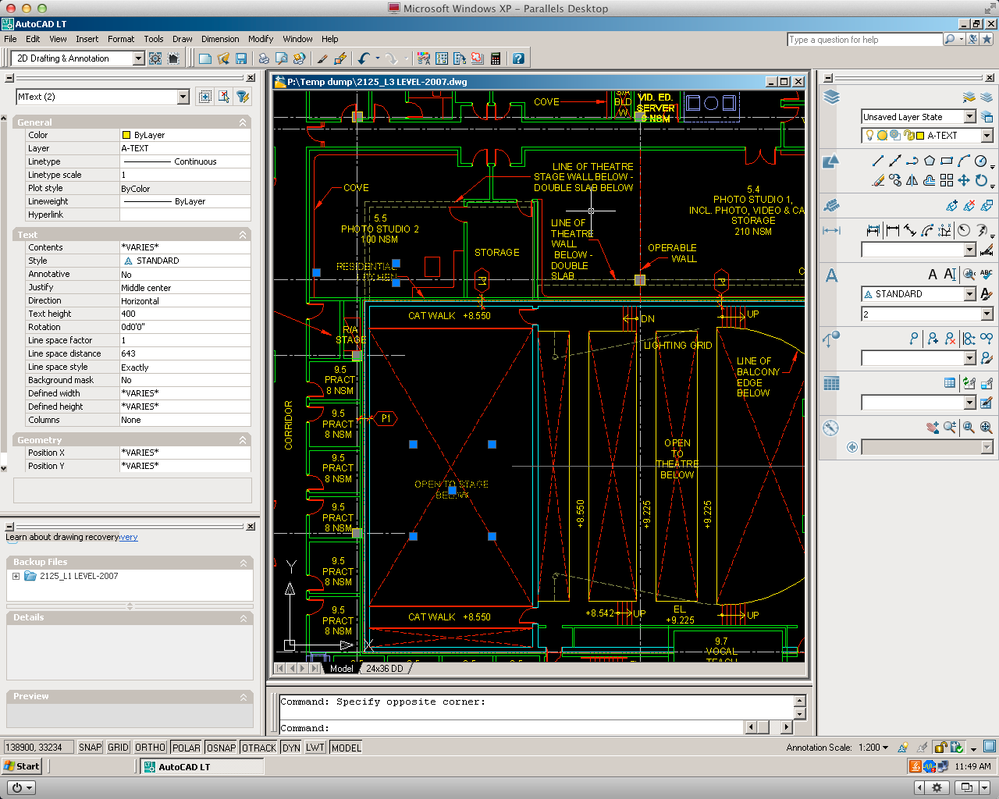
Task: Click the command line input area
Action: [512, 728]
